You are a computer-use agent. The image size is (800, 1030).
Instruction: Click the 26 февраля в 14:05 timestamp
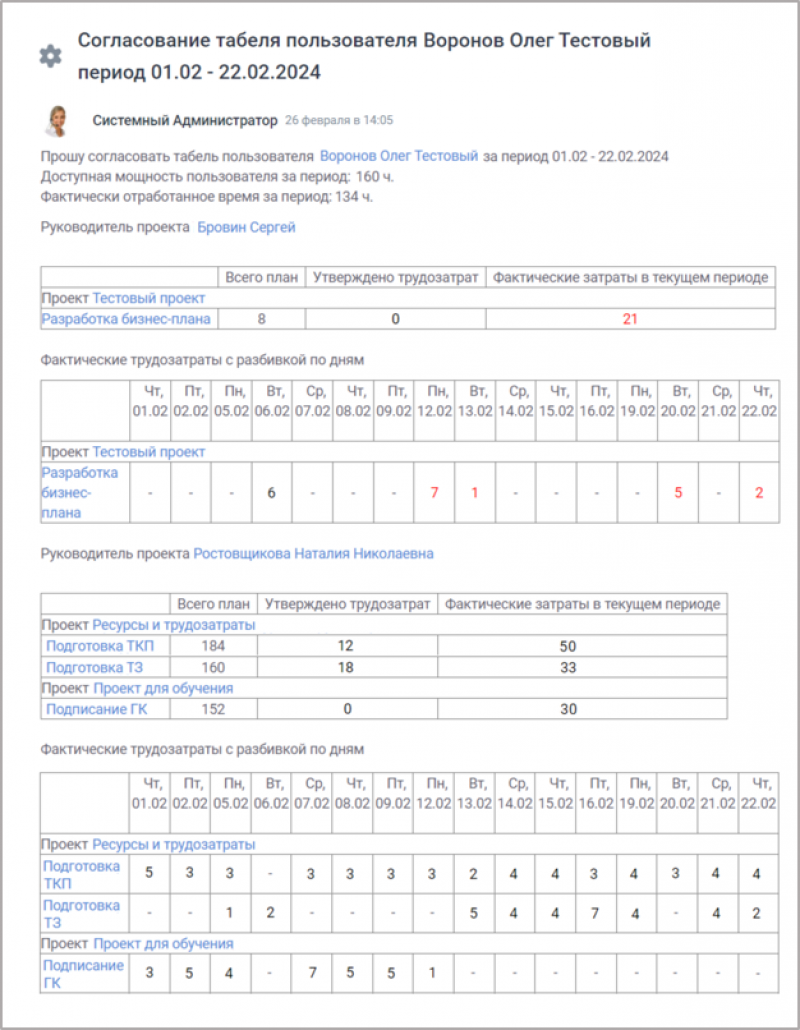339,121
